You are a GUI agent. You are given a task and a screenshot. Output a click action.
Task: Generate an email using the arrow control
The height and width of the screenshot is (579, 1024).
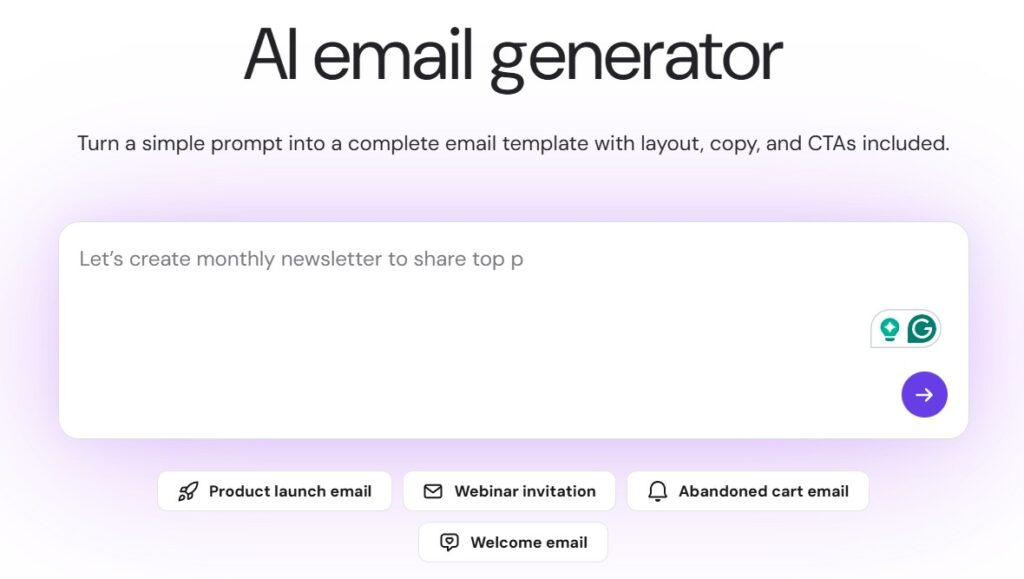pos(923,394)
